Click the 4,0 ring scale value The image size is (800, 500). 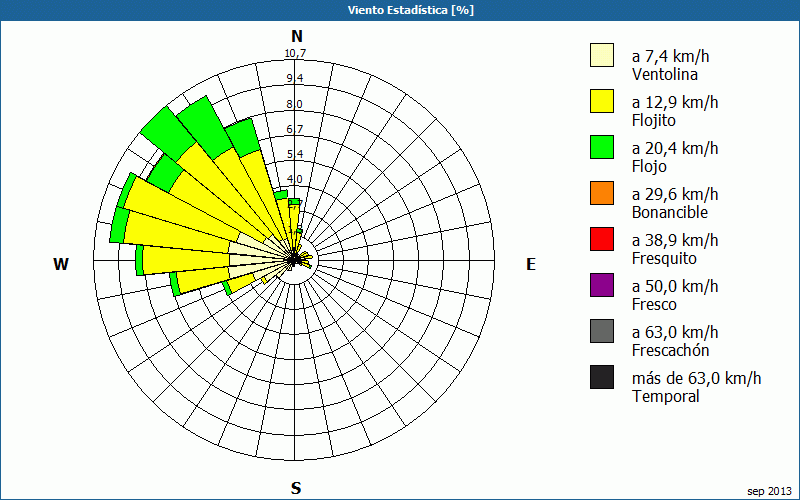295,179
